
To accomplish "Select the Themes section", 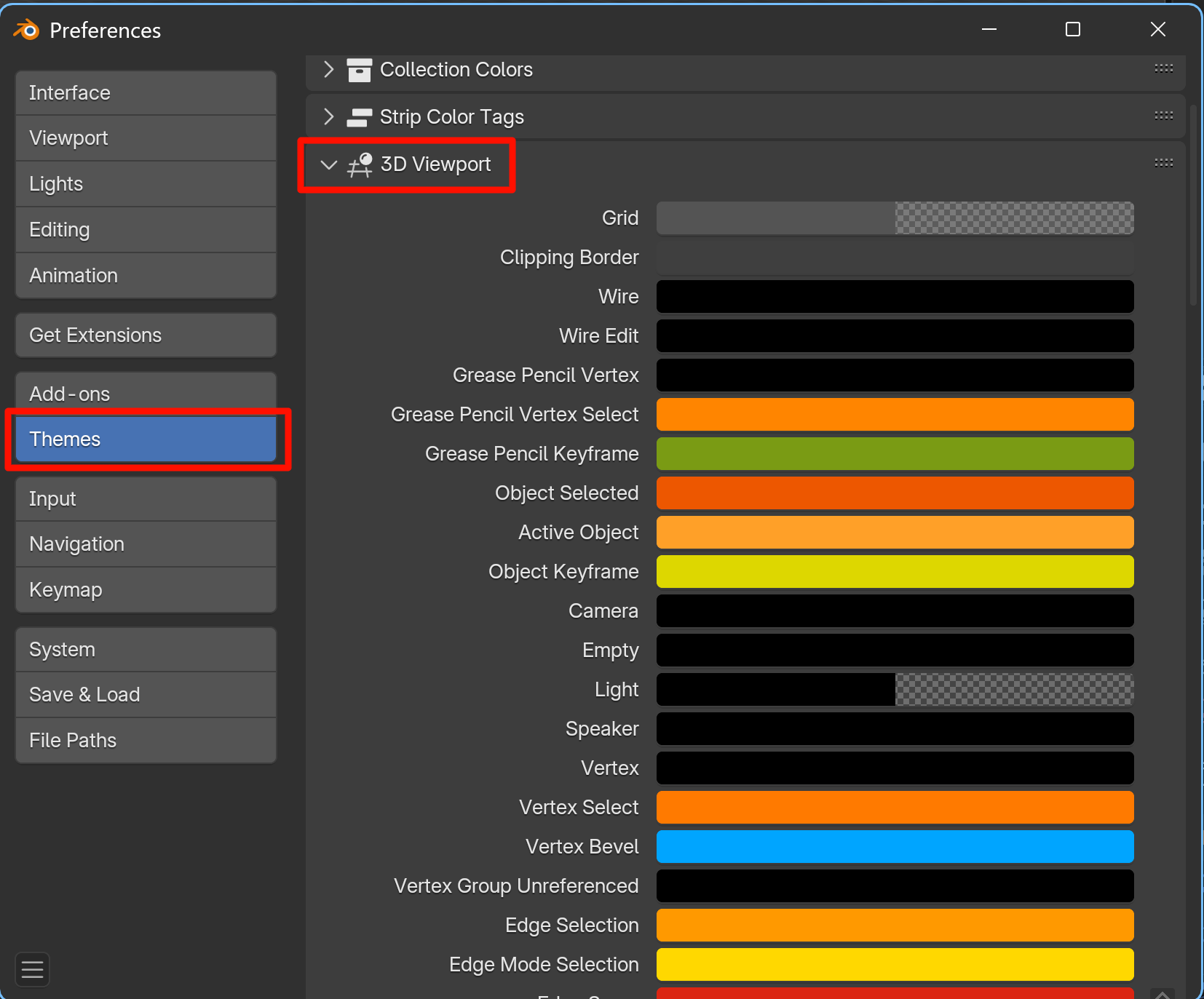I will tap(146, 439).
